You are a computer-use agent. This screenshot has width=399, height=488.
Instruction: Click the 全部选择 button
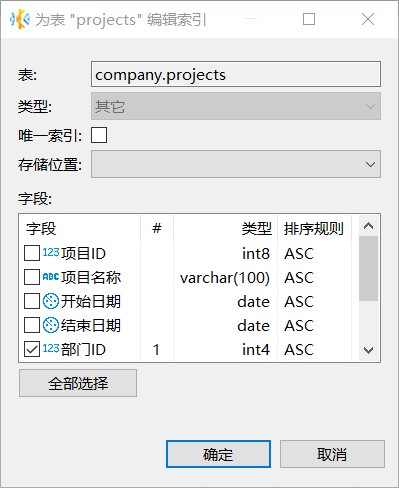click(78, 383)
